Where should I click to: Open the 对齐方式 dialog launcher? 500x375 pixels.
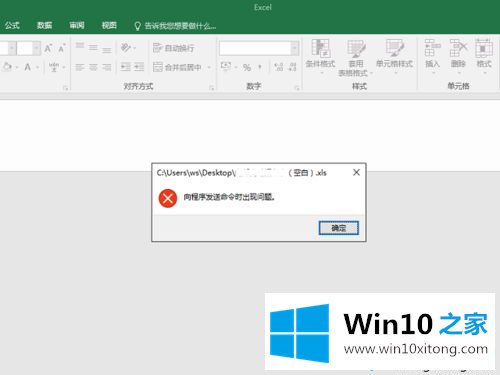pos(212,88)
